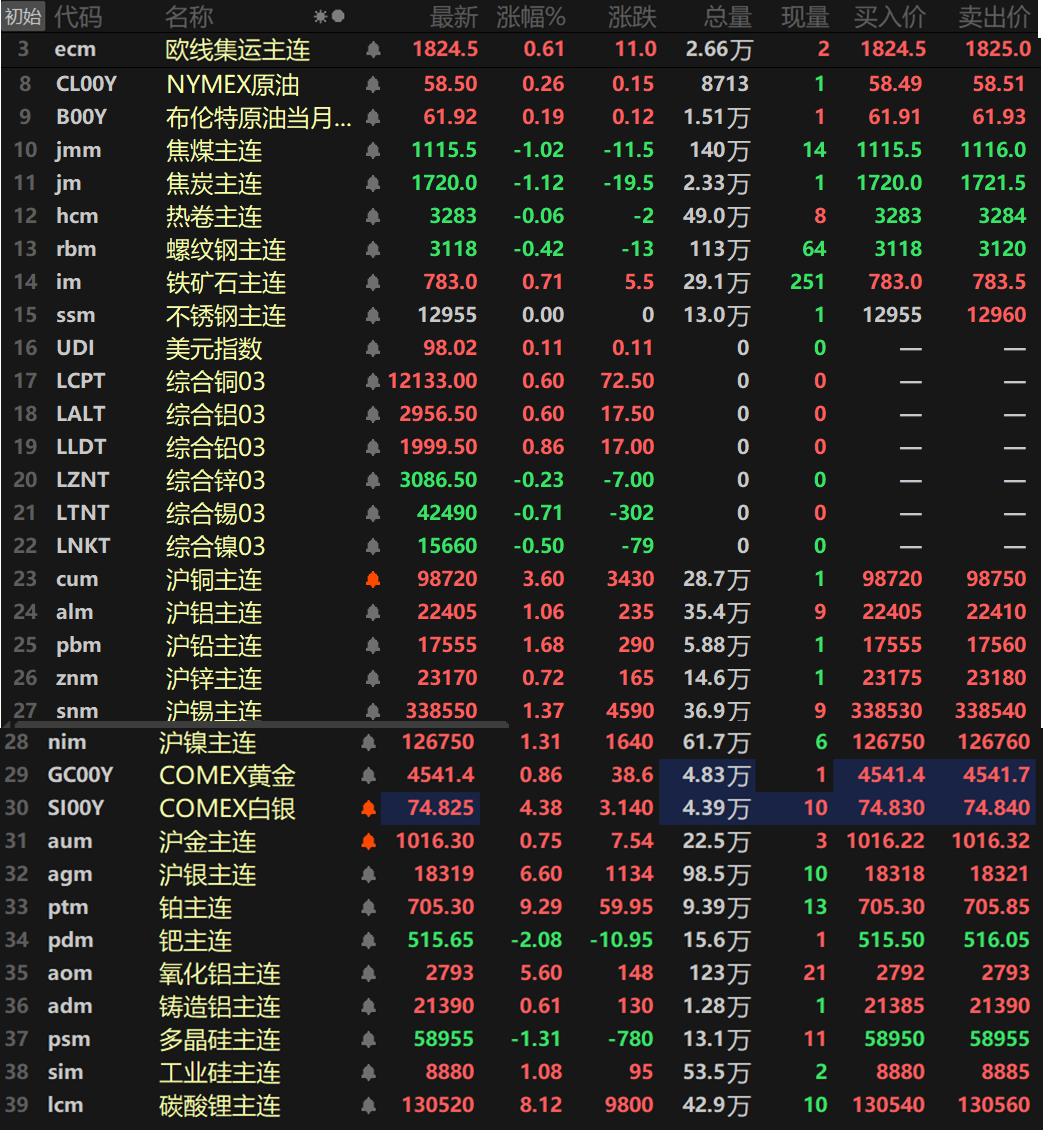Image resolution: width=1043 pixels, height=1130 pixels.
Task: Sort by the 最新 price column header
Action: tap(453, 16)
